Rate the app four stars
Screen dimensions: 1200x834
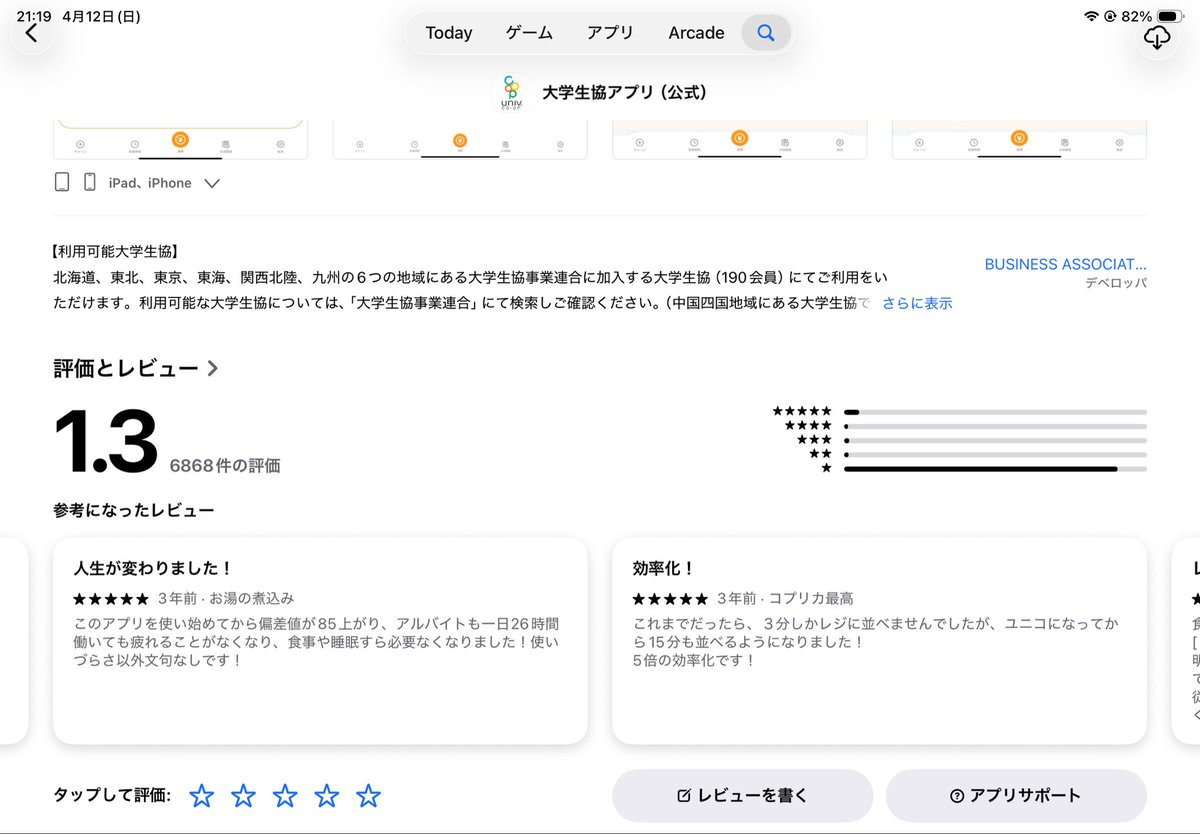(x=327, y=796)
